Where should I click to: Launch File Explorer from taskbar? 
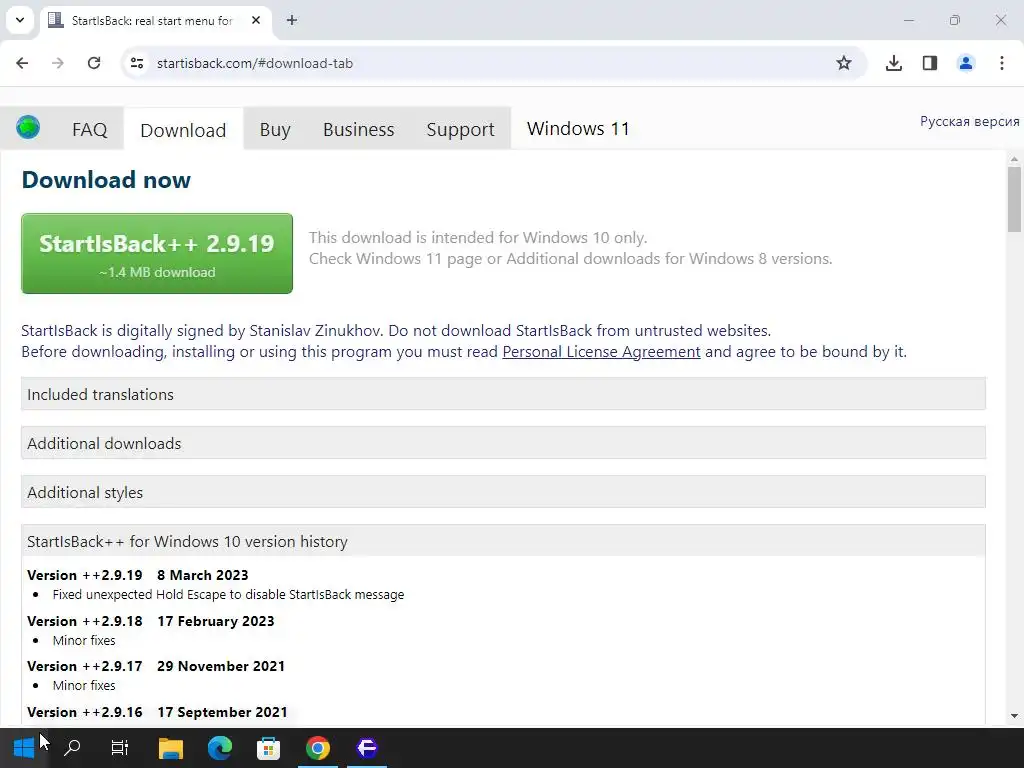tap(171, 748)
